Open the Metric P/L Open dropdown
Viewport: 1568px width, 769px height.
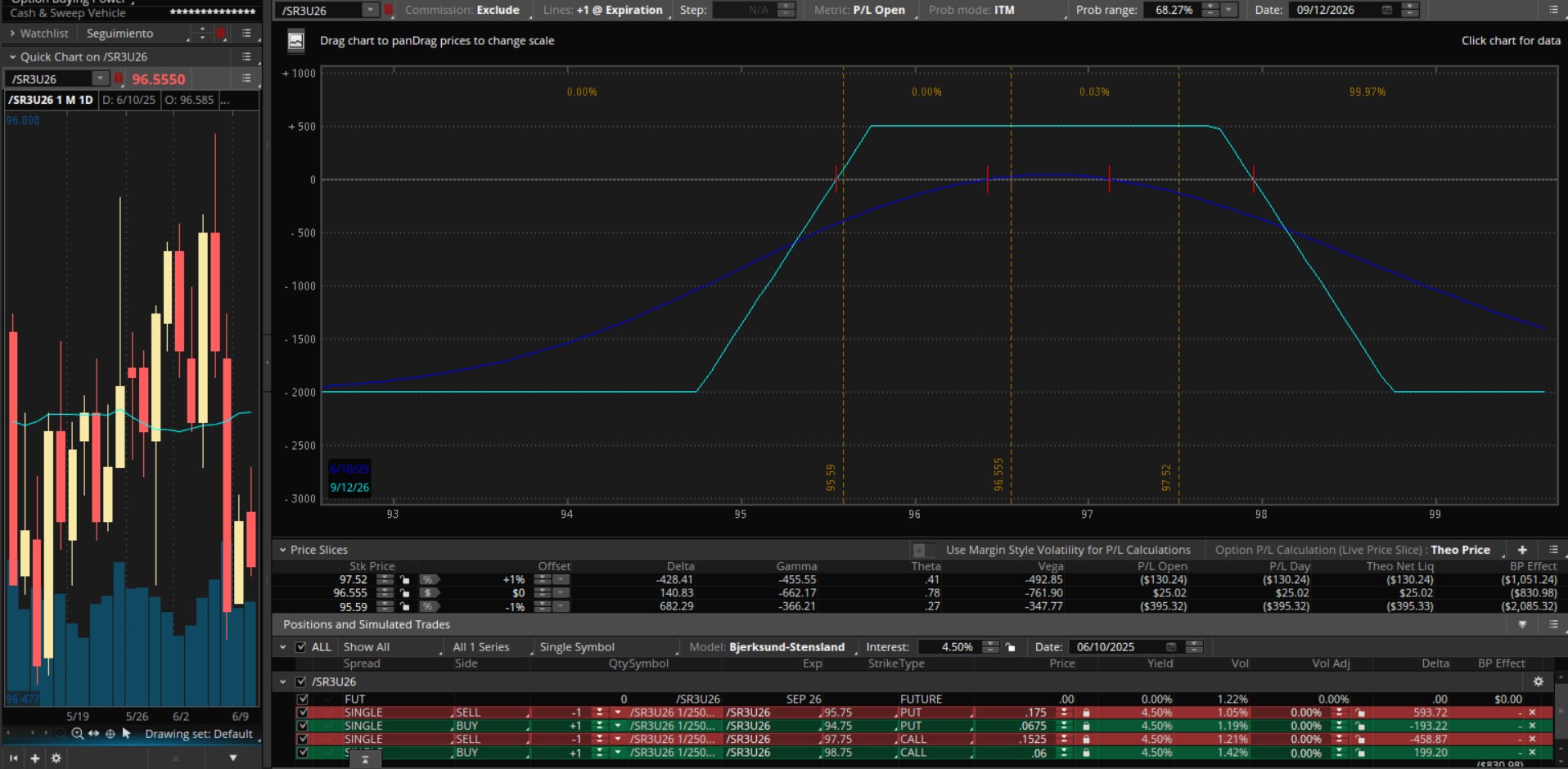[x=879, y=10]
